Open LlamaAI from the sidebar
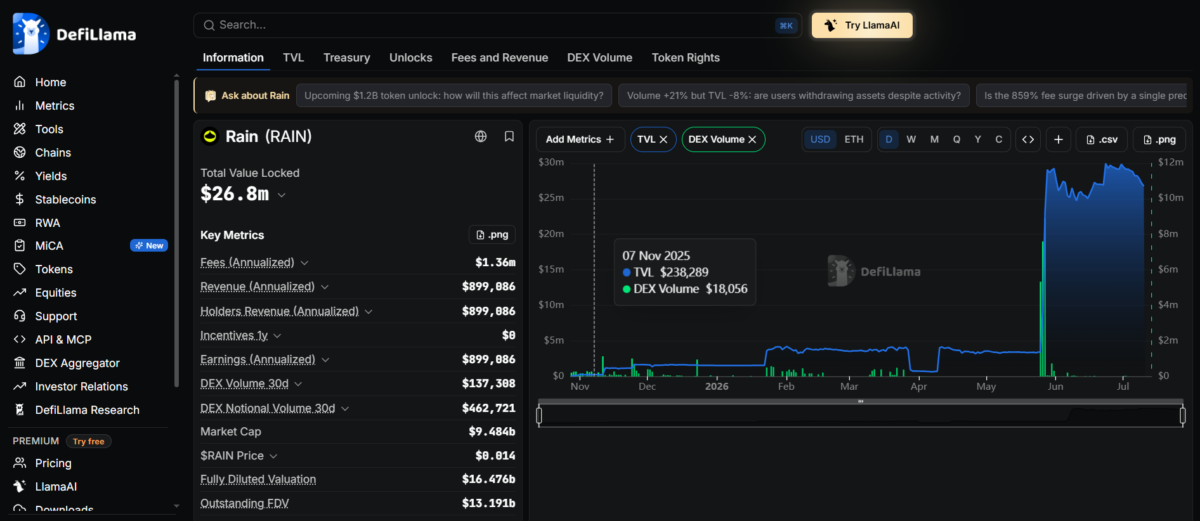 pos(55,487)
